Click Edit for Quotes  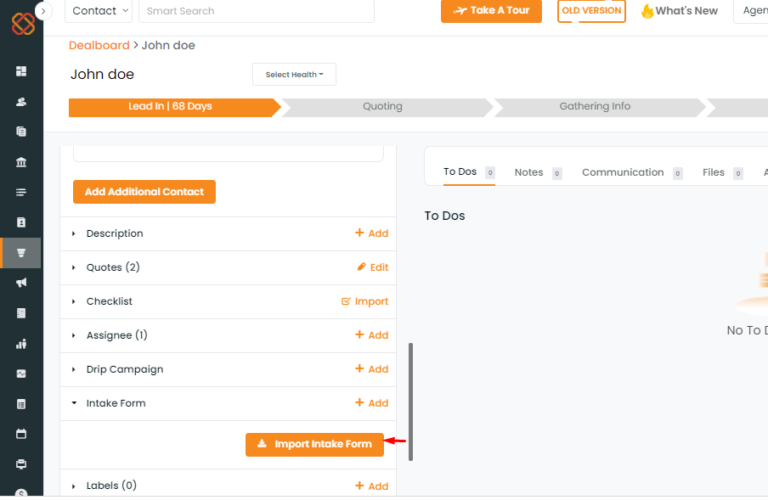pos(373,267)
